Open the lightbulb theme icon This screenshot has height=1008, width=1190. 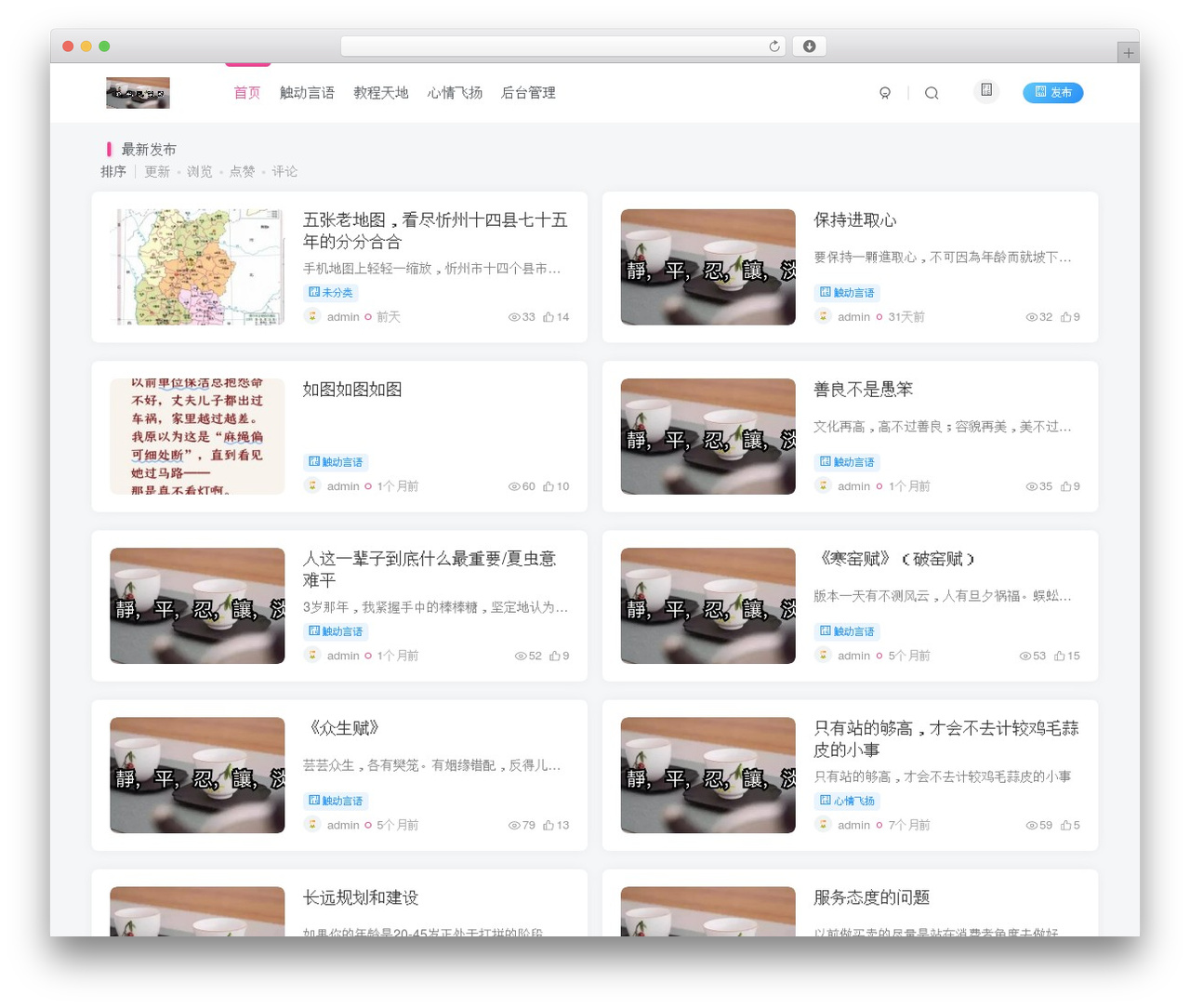point(885,93)
